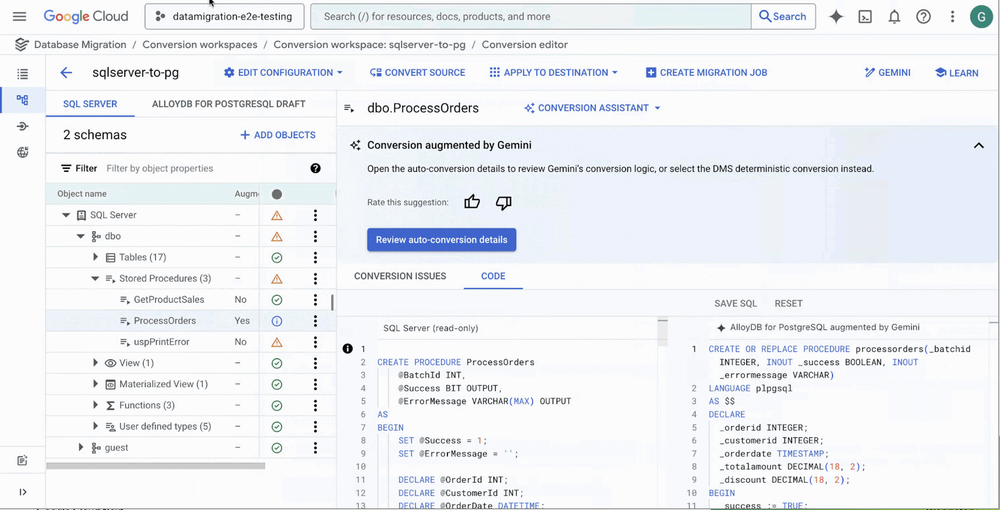
Task: Open release notes icon in sidebar bottom
Action: (x=22, y=460)
